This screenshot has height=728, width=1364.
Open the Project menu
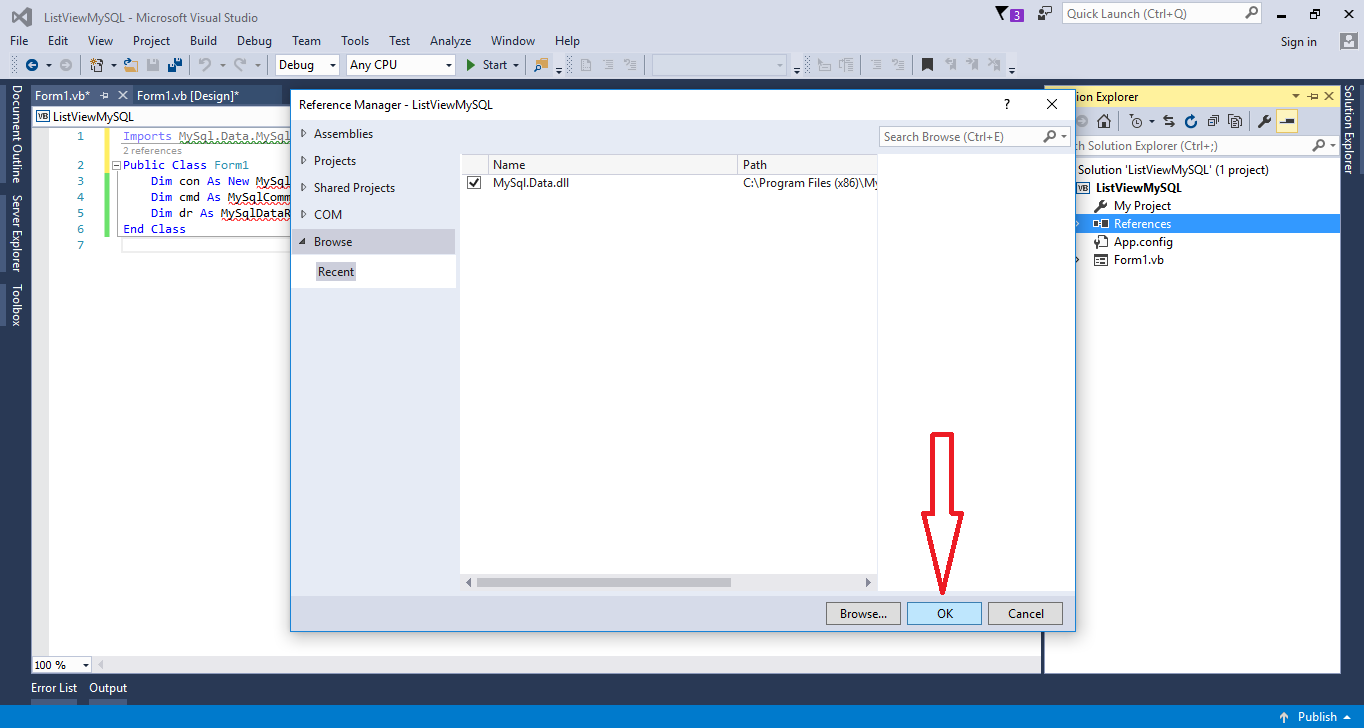151,41
